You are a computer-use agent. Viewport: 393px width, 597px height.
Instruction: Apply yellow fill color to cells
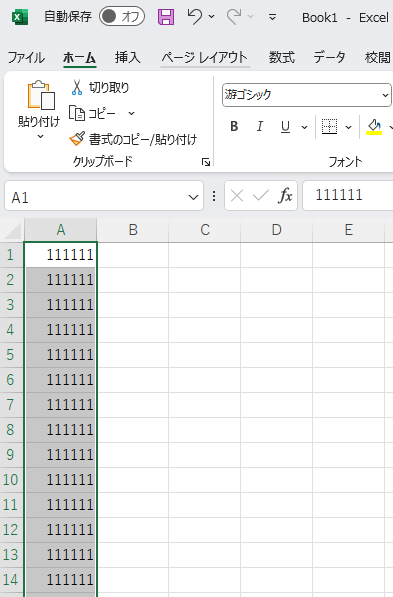click(374, 126)
